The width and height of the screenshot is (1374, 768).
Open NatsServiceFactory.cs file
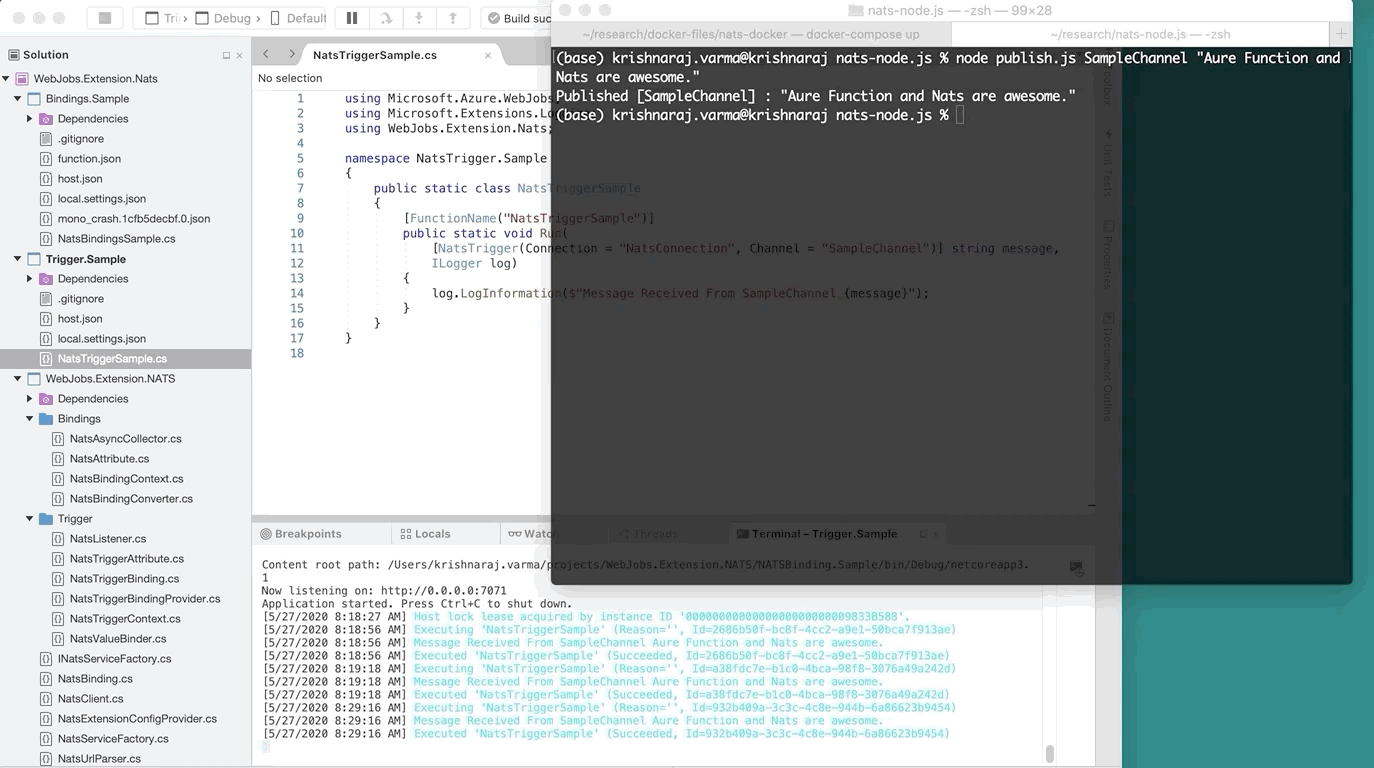(x=113, y=739)
